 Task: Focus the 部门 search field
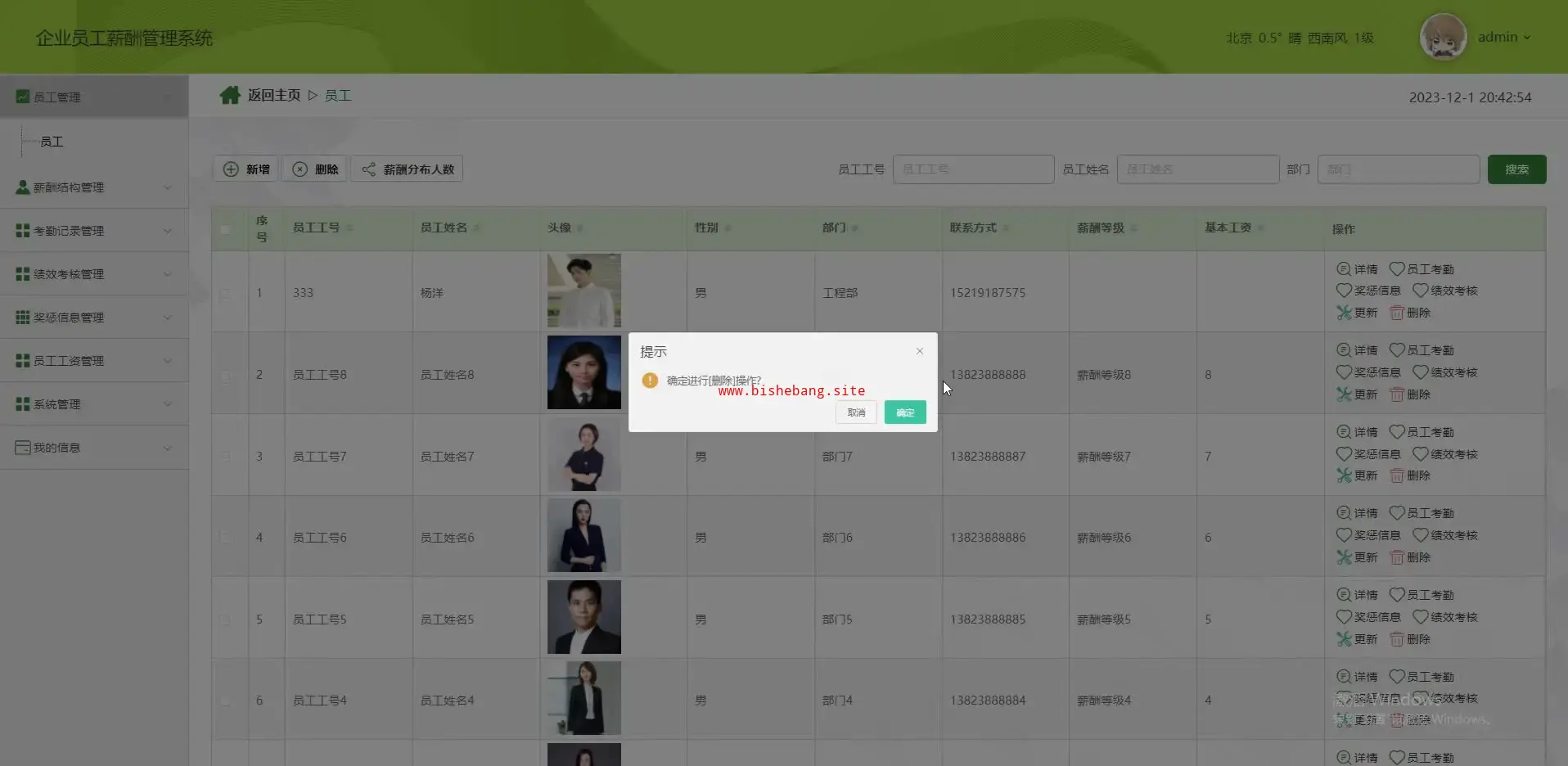(1398, 169)
